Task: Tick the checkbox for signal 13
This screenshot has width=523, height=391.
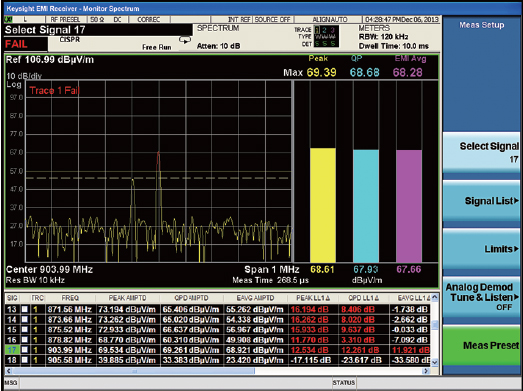Action: click(x=25, y=309)
